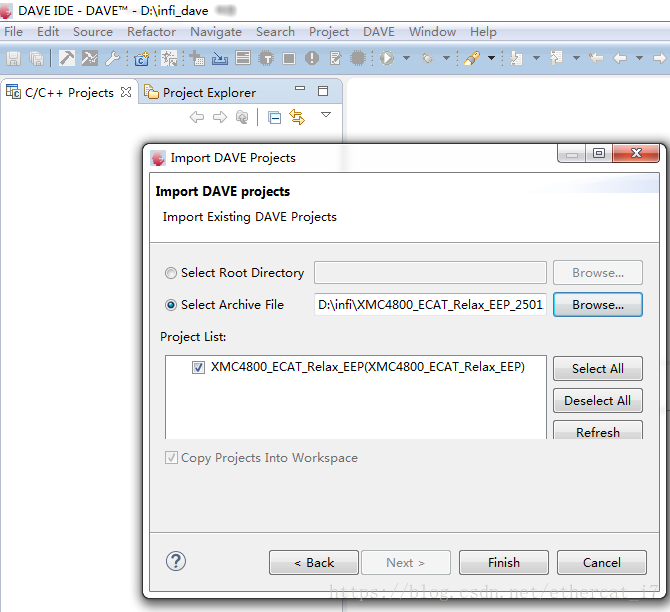Click the Debug/Run launch icon
Screen dimensions: 670x612
coord(387,58)
